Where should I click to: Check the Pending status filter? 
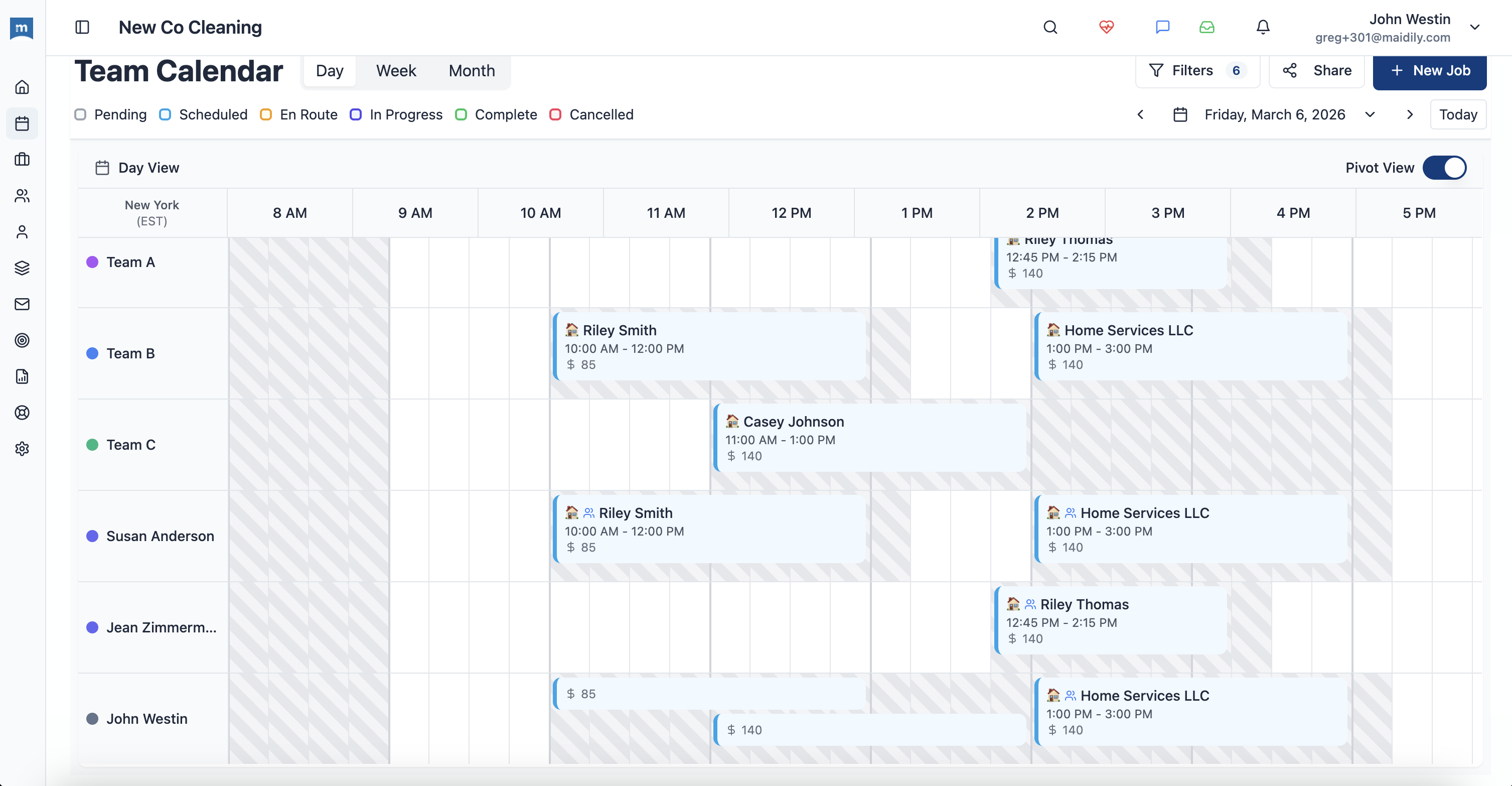81,114
